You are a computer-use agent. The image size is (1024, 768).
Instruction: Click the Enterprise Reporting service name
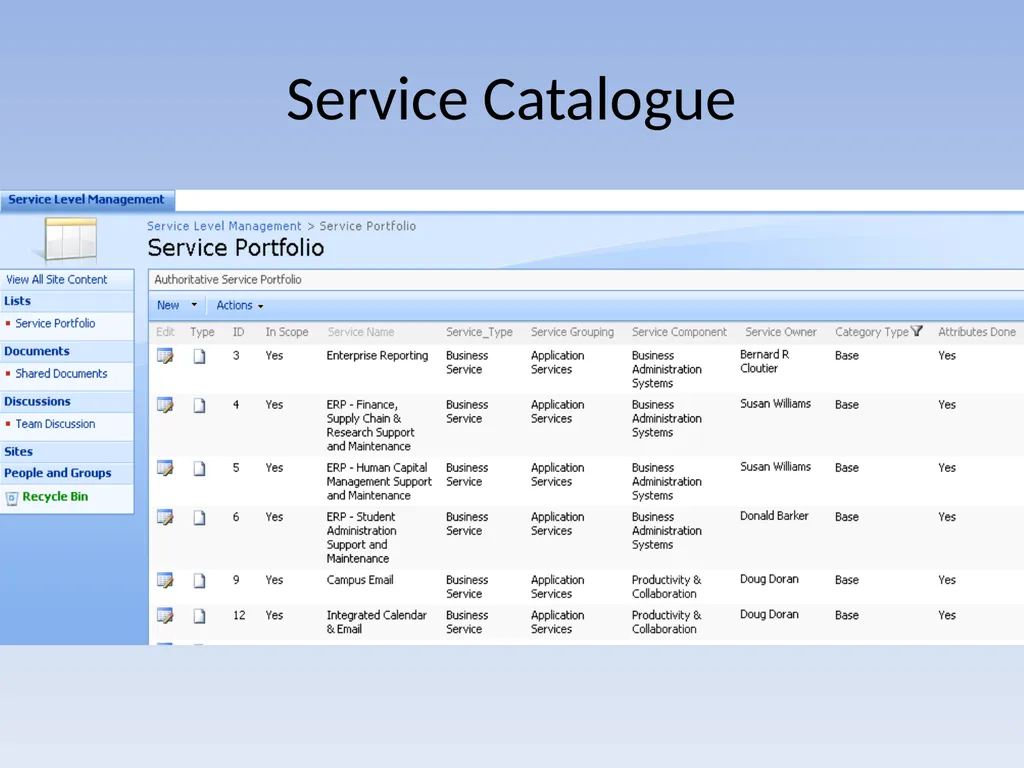(x=377, y=356)
